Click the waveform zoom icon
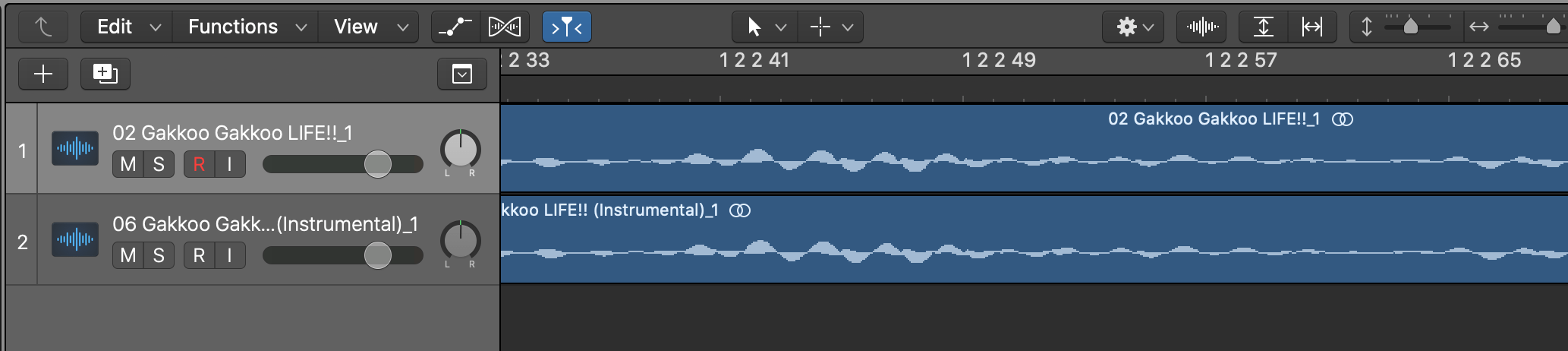The image size is (1568, 351). [x=1202, y=27]
